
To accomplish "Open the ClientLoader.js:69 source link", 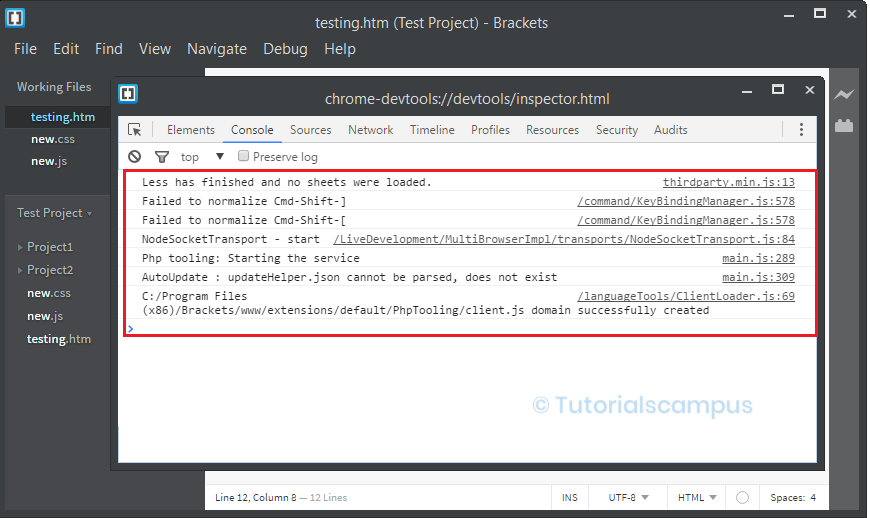I will click(x=686, y=296).
